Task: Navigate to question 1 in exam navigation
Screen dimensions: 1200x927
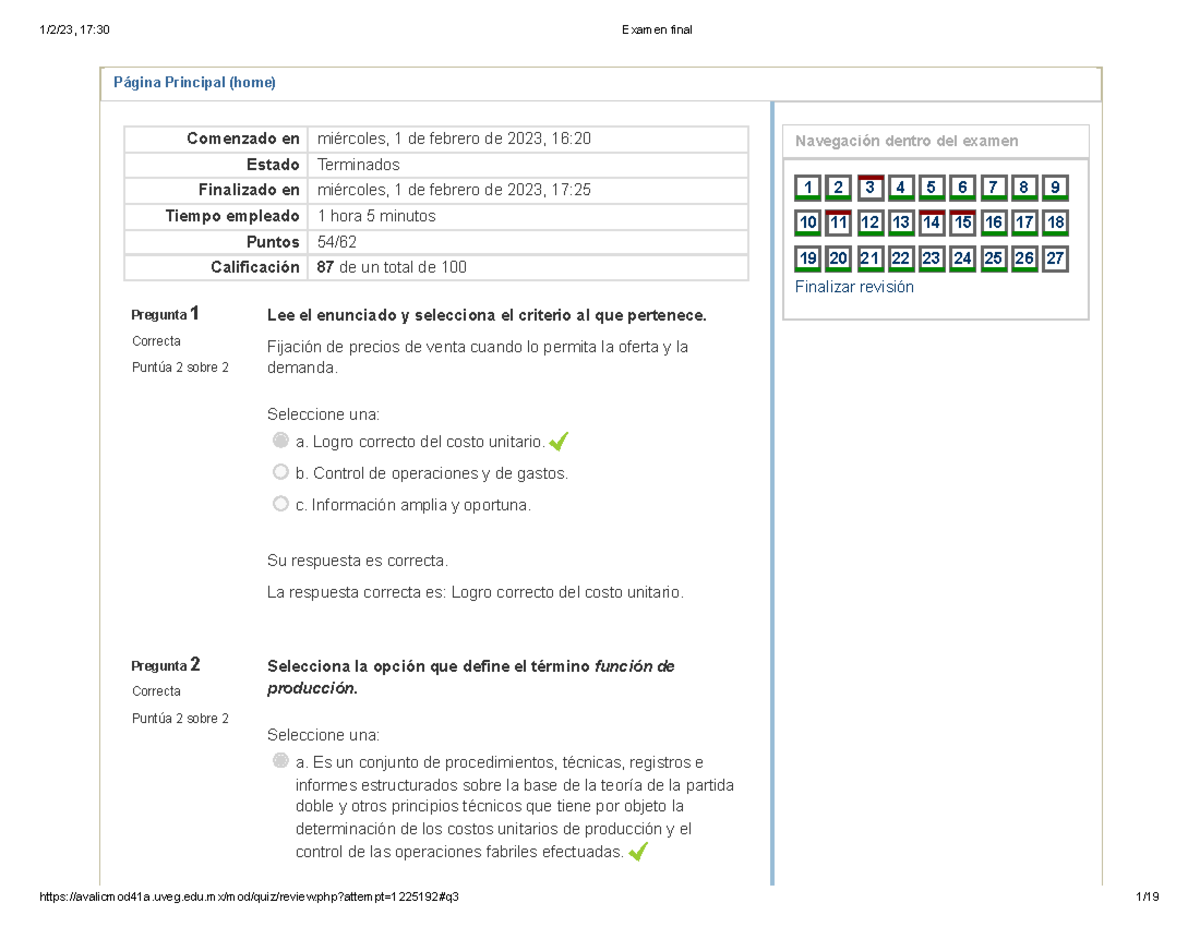Action: coord(807,187)
